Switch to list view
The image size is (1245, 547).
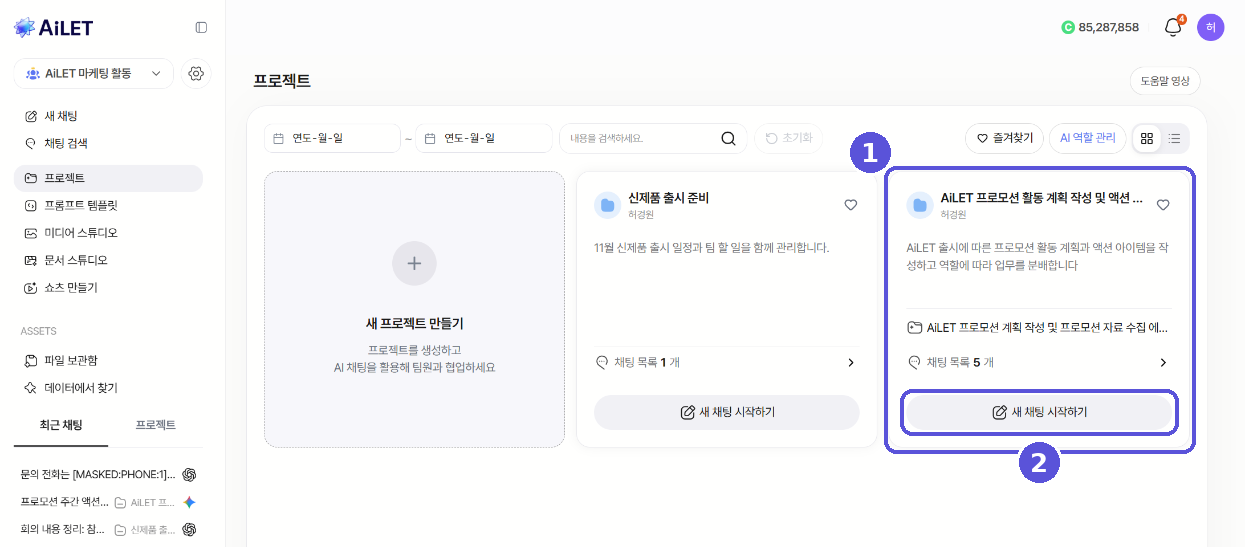[1174, 138]
